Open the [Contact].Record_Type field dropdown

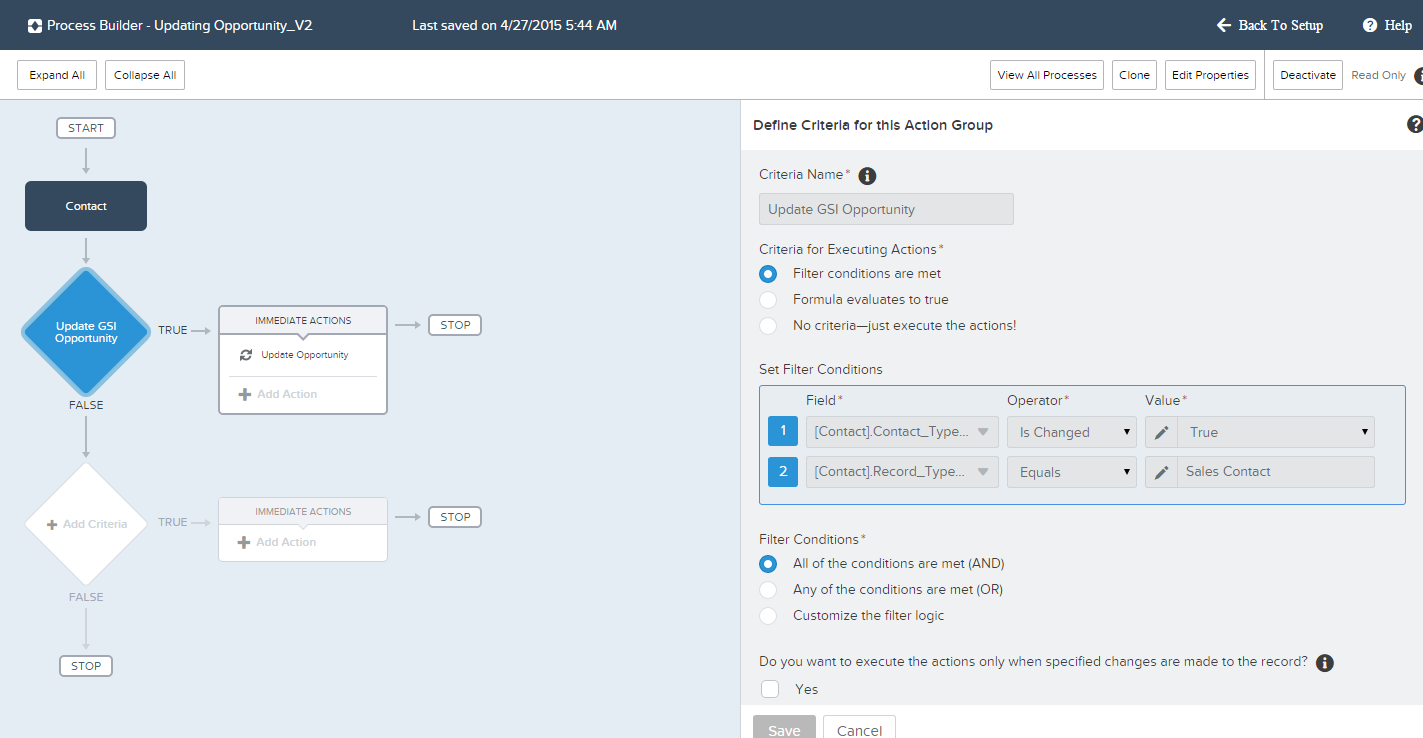coord(901,472)
